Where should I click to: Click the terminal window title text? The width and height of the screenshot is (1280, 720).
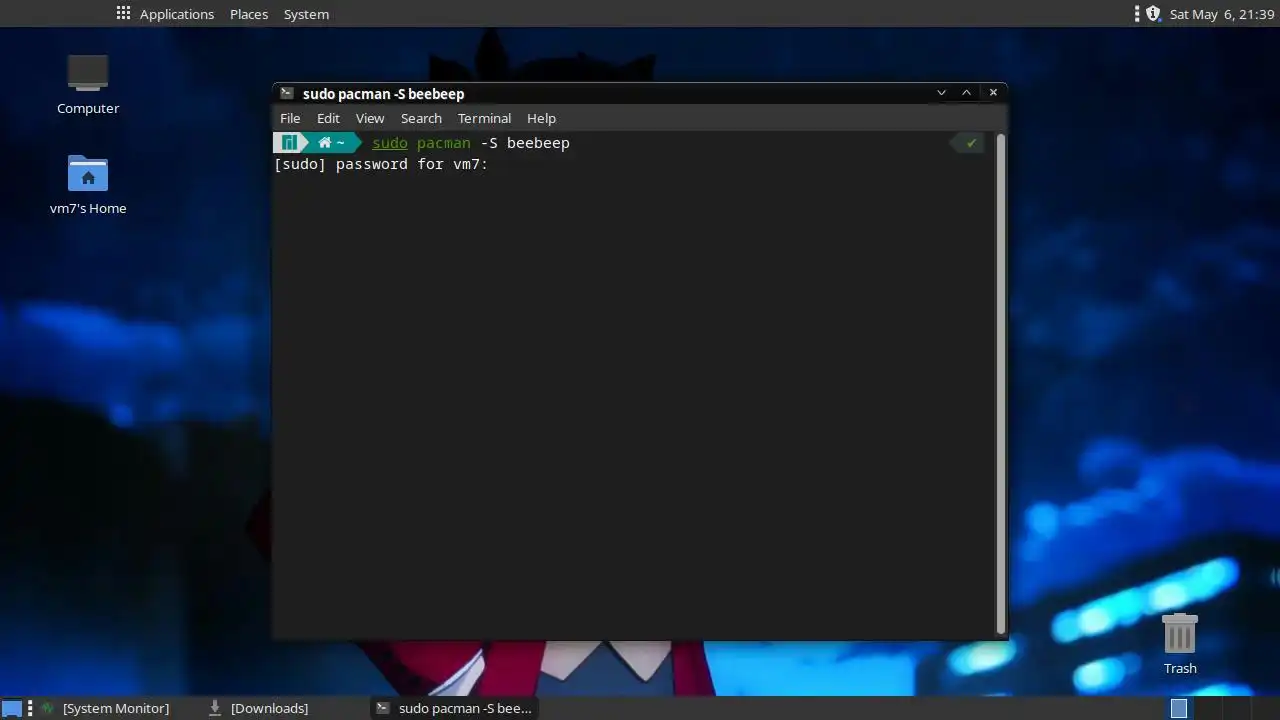tap(383, 93)
